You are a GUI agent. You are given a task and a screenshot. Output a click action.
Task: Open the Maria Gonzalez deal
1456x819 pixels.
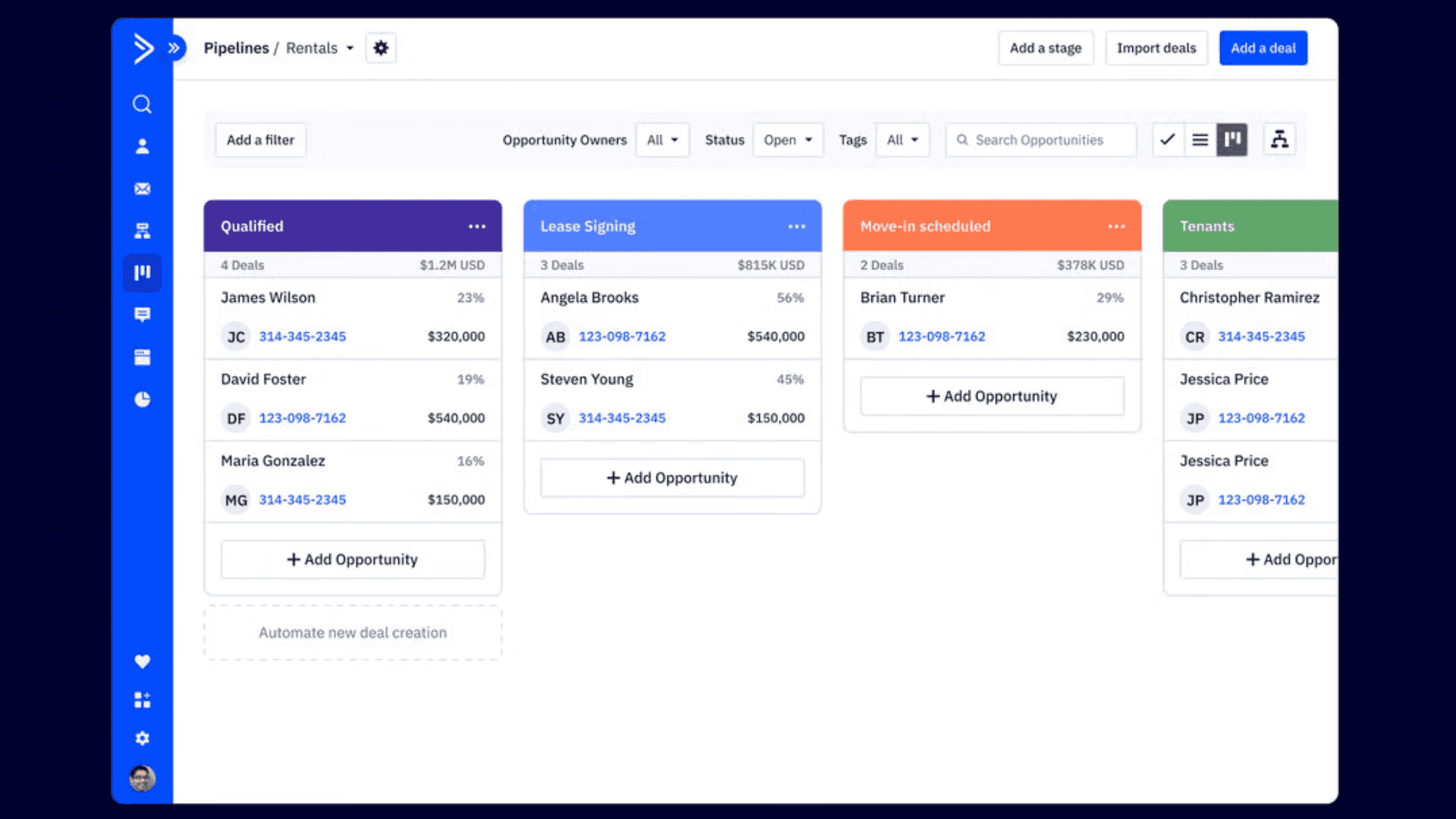coord(353,482)
